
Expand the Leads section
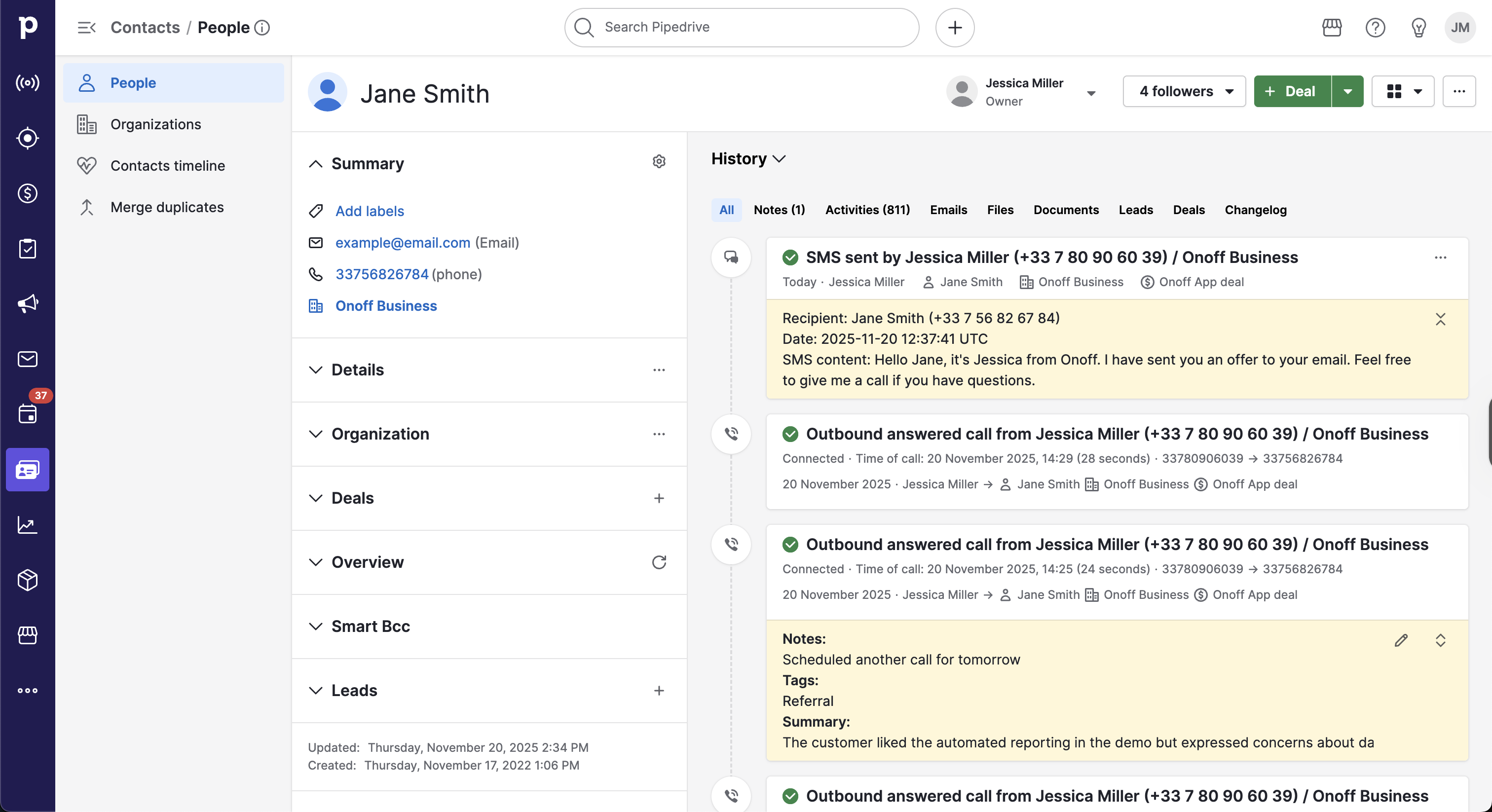tap(315, 690)
